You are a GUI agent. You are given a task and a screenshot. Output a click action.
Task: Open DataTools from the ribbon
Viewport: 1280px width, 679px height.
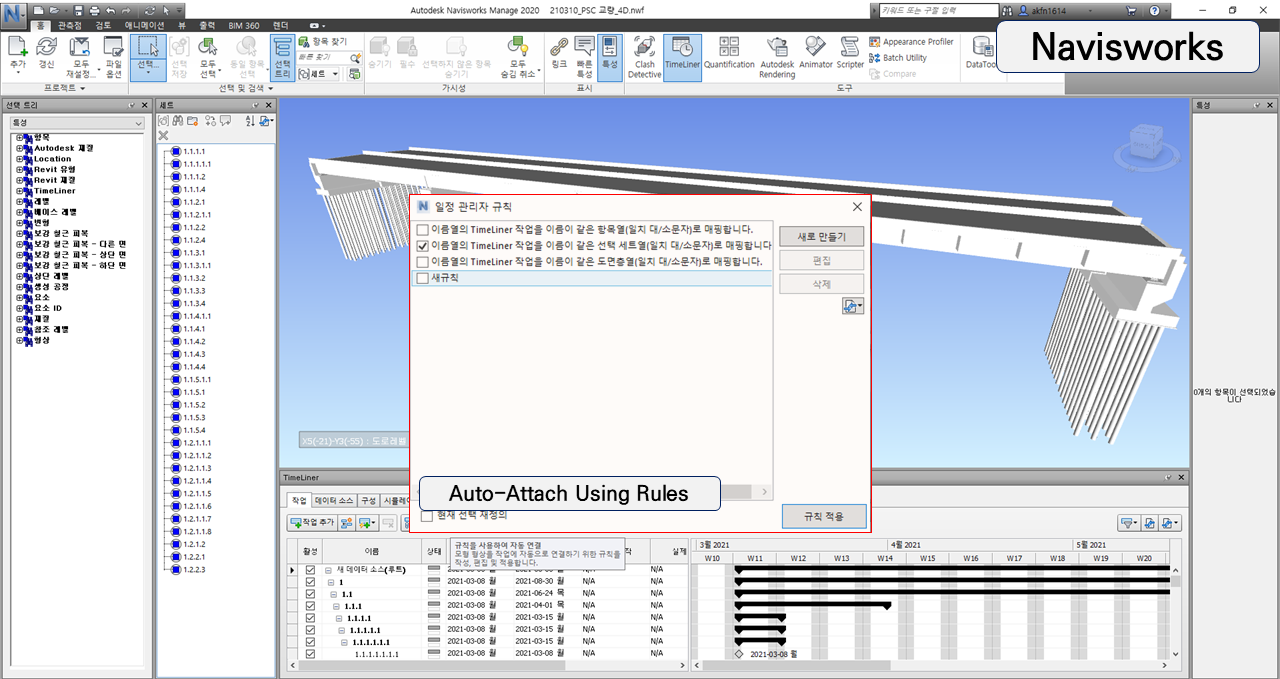click(982, 53)
